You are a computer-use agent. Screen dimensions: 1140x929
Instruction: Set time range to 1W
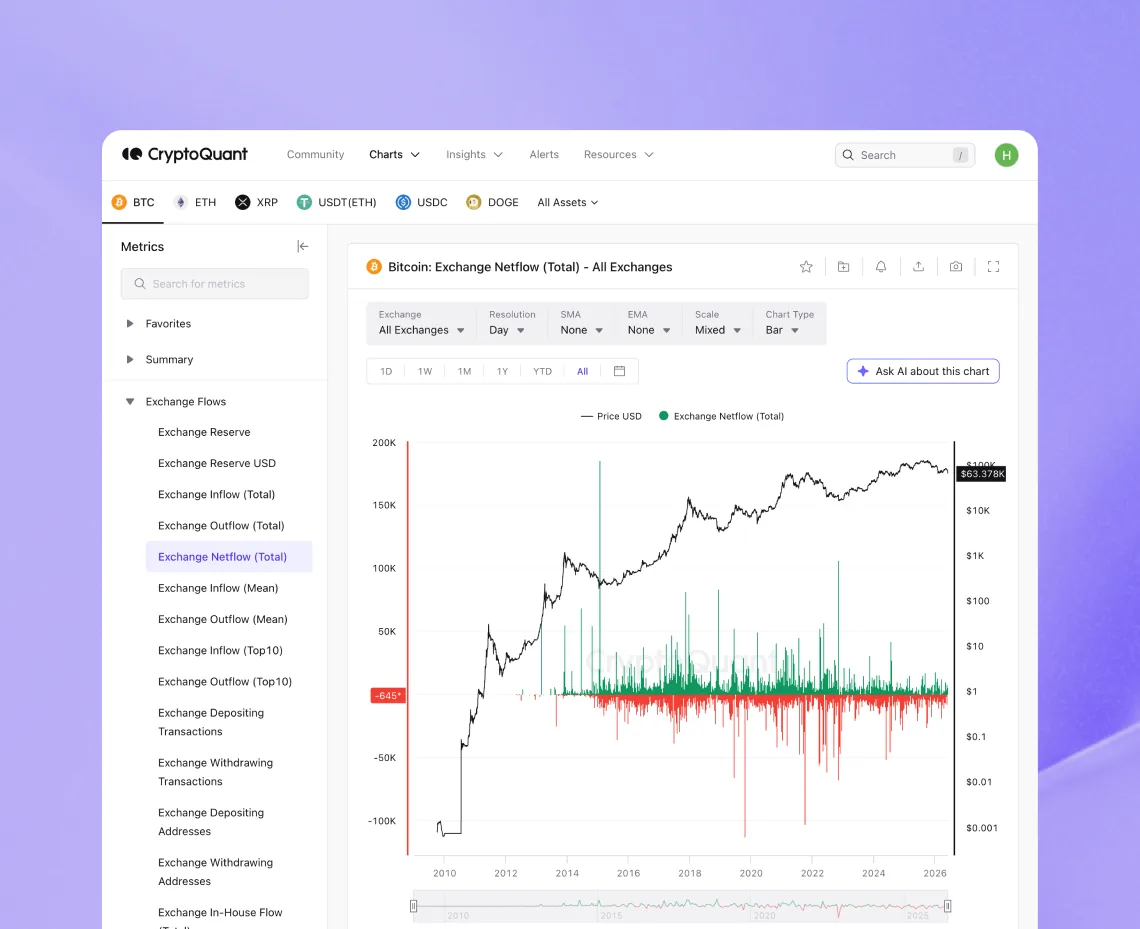(x=425, y=371)
